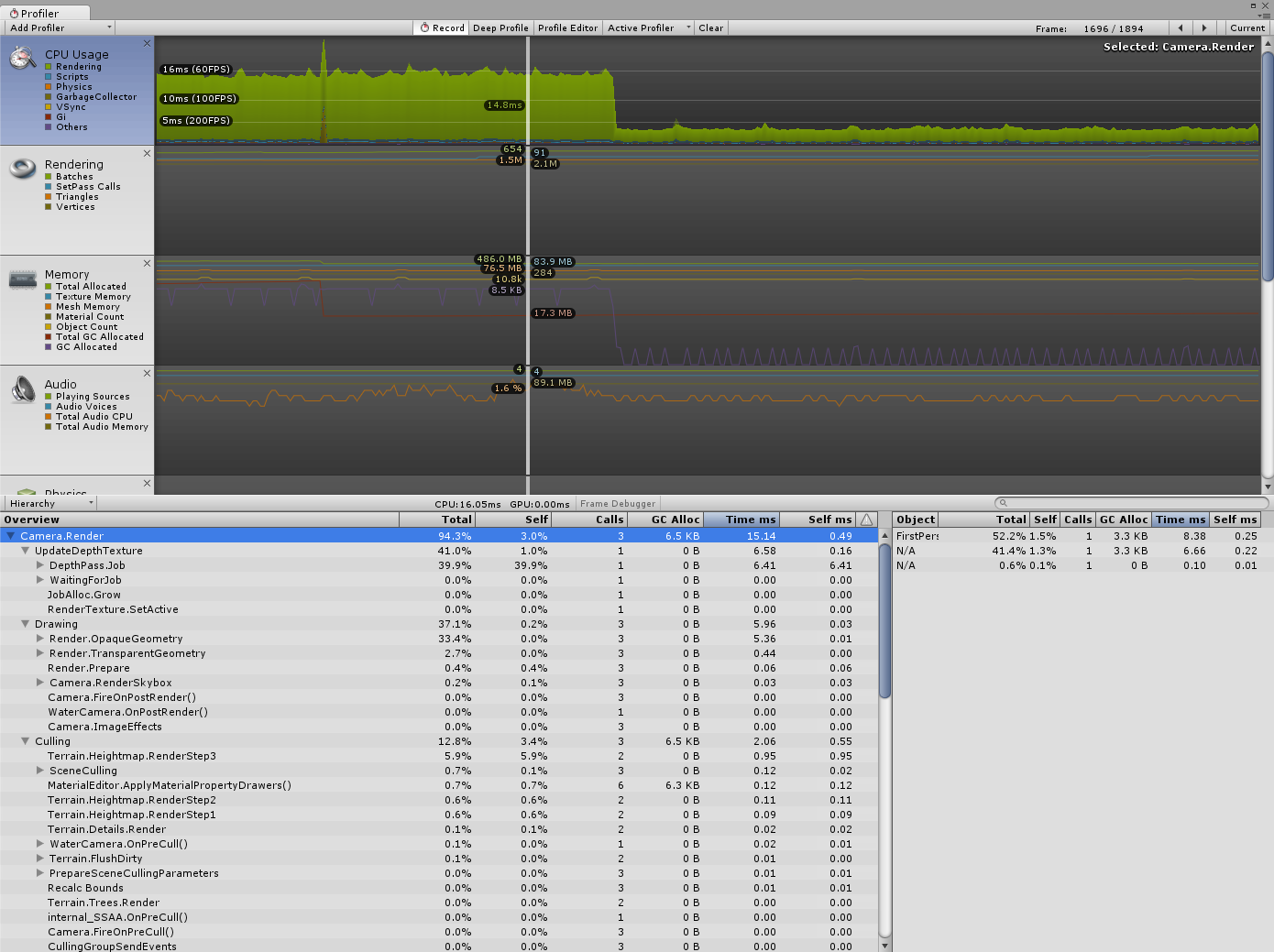Toggle the Playing Sources series swatch
The width and height of the screenshot is (1274, 952).
pos(48,397)
